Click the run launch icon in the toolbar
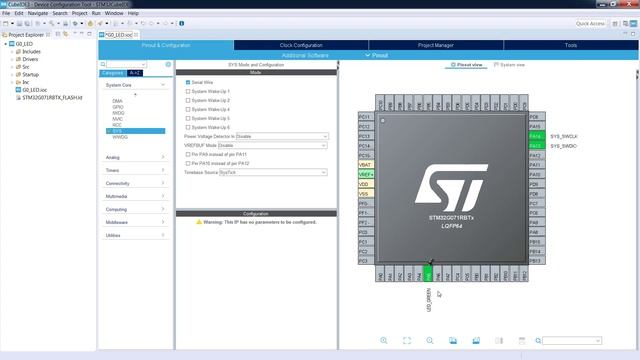Screen dimensions: 640x360 click(100, 23)
